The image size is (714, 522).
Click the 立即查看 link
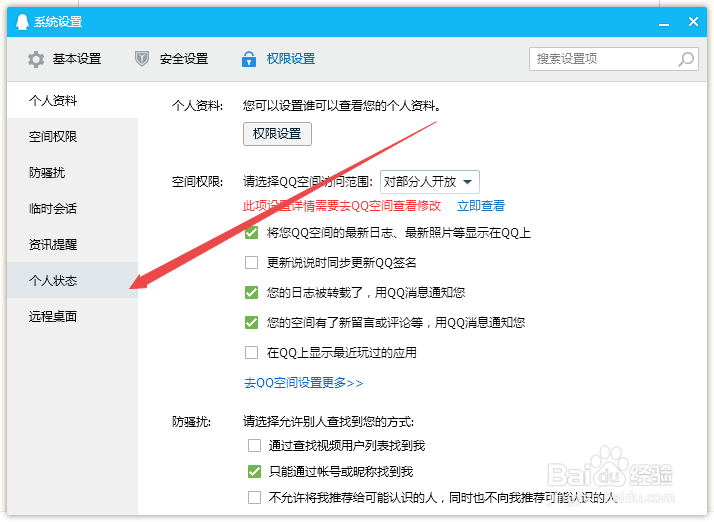(481, 205)
